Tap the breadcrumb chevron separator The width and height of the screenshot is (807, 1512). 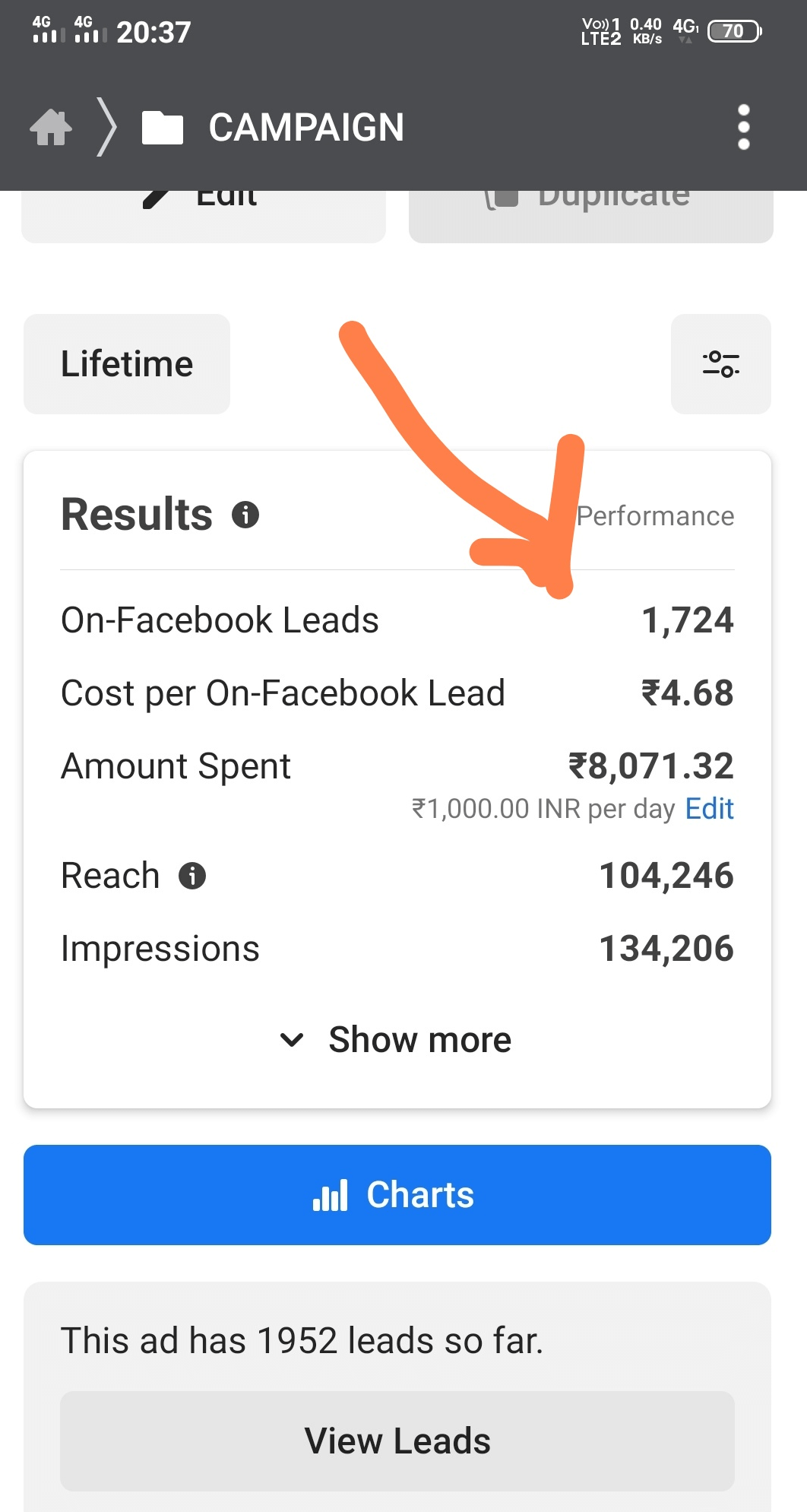107,127
